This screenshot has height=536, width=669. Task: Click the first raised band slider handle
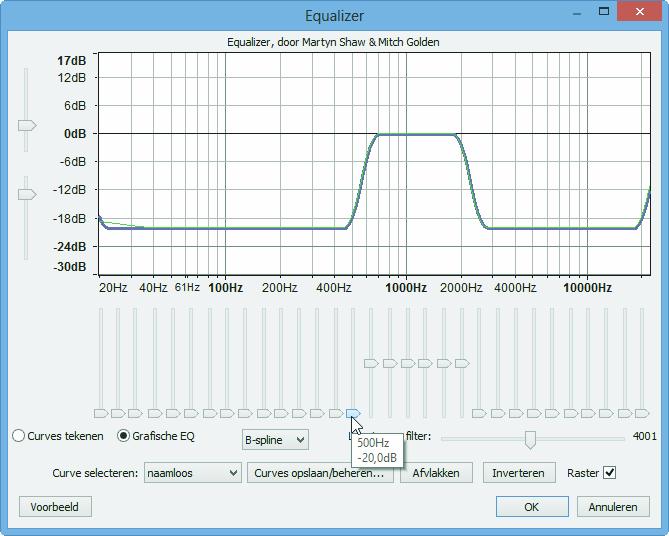pyautogui.click(x=371, y=363)
